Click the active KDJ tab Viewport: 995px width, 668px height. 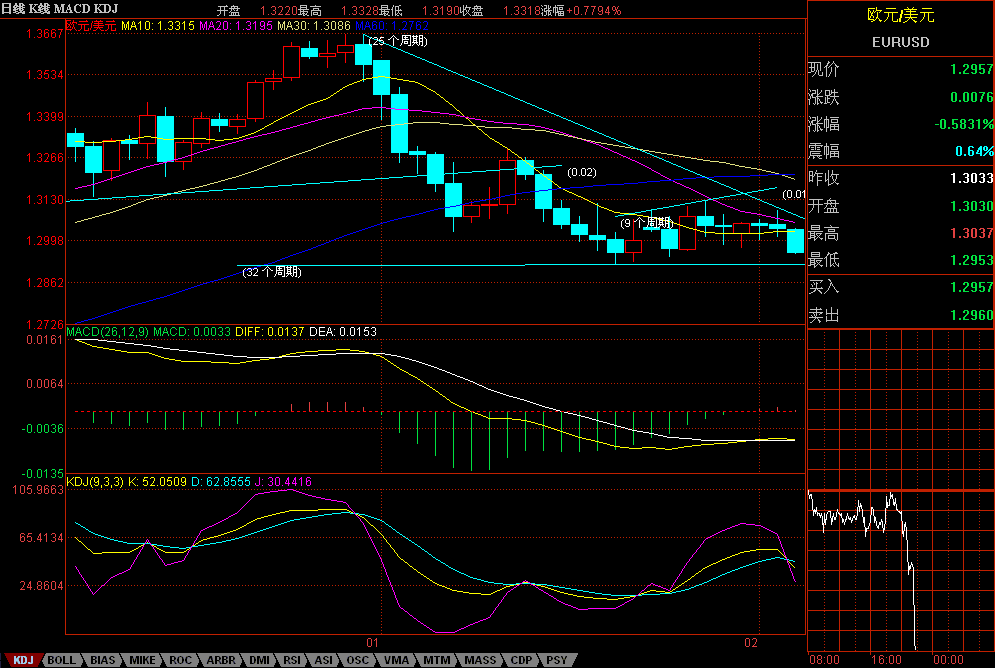(24, 660)
